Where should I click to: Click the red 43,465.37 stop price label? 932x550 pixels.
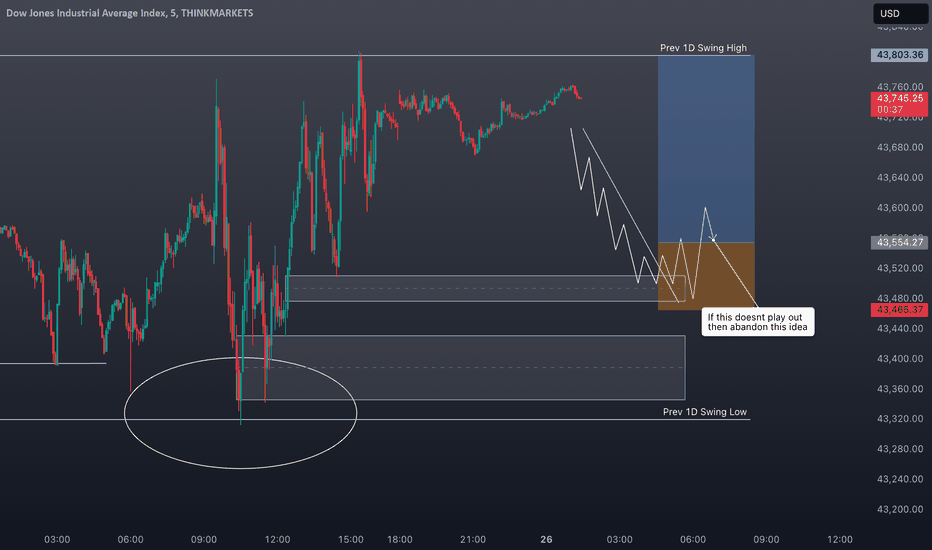[899, 309]
